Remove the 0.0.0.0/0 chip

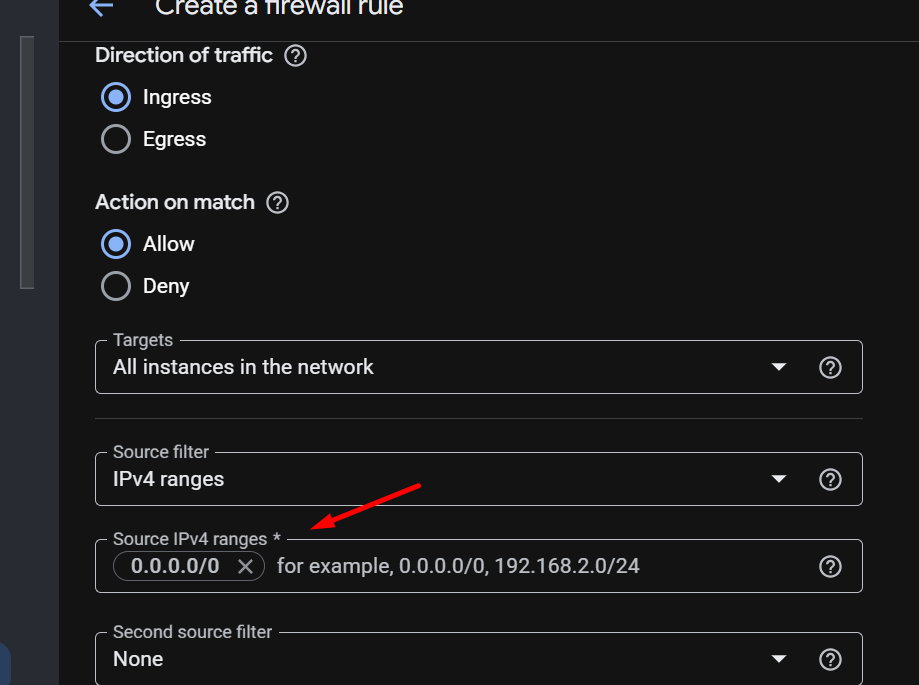click(245, 566)
